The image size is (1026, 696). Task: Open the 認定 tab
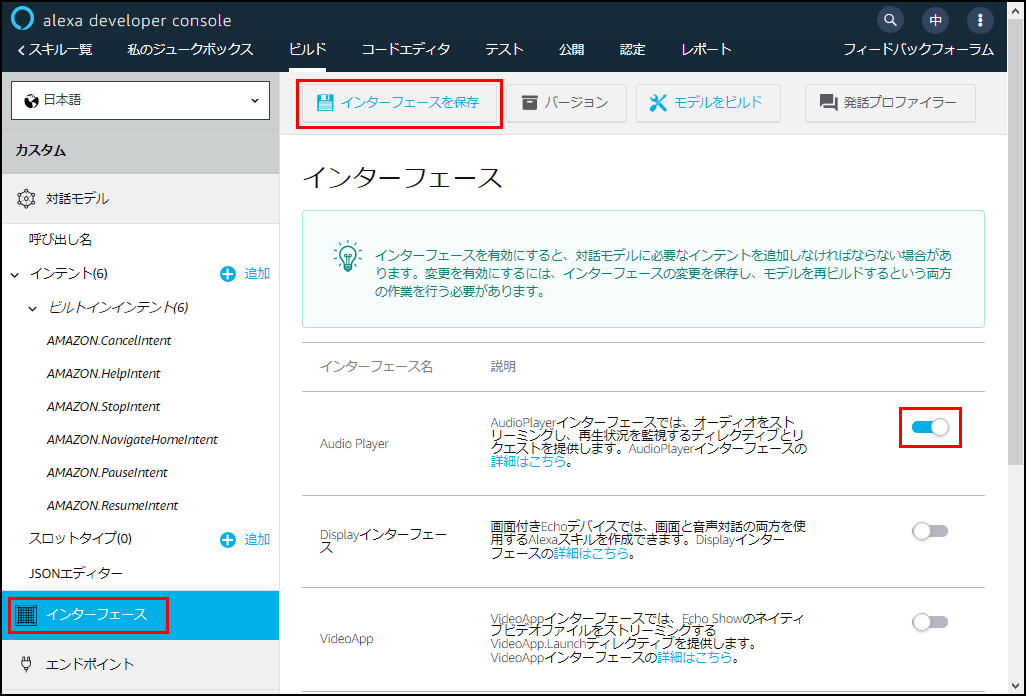632,49
